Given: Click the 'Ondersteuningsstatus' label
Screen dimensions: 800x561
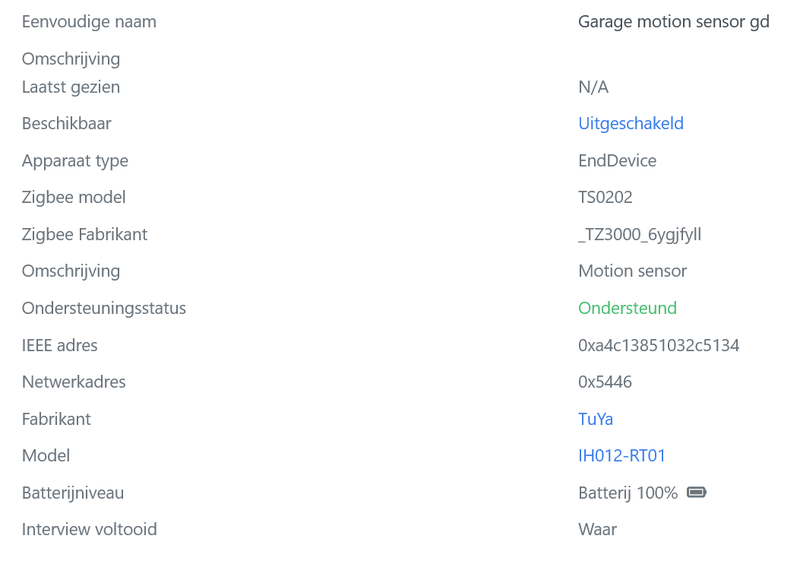Looking at the screenshot, I should (104, 308).
